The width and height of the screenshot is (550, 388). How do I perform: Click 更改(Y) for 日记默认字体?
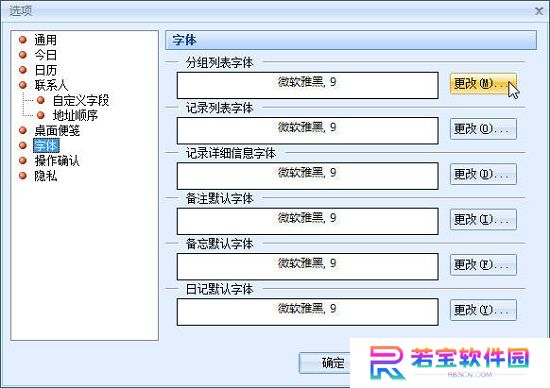pos(483,310)
